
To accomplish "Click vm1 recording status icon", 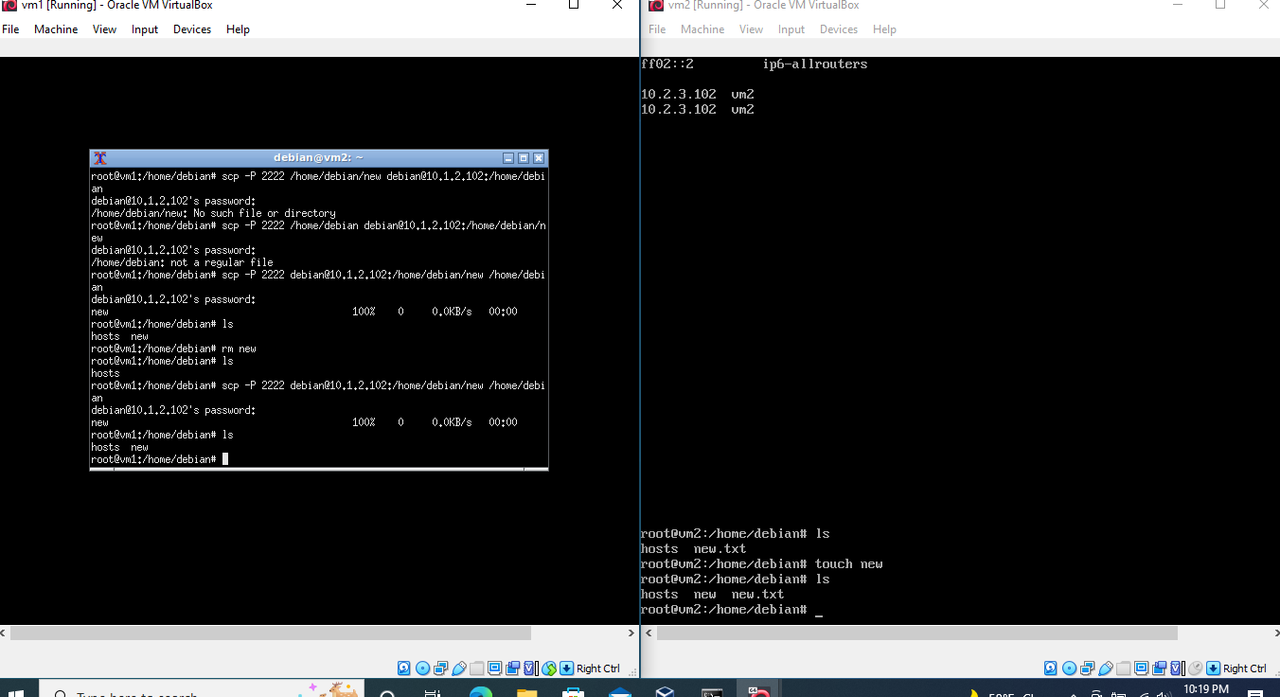I will pos(513,668).
